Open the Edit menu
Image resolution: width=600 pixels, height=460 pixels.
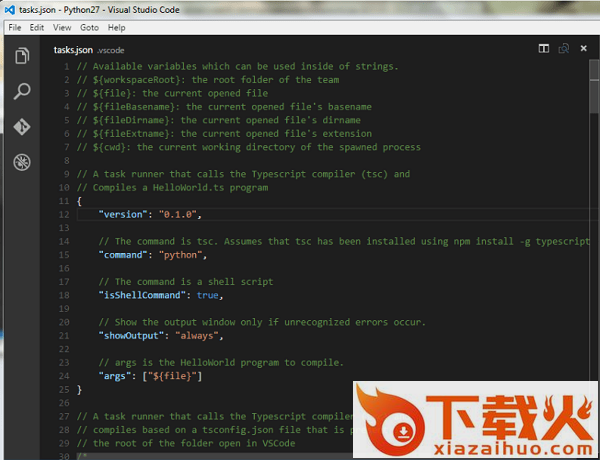click(37, 28)
